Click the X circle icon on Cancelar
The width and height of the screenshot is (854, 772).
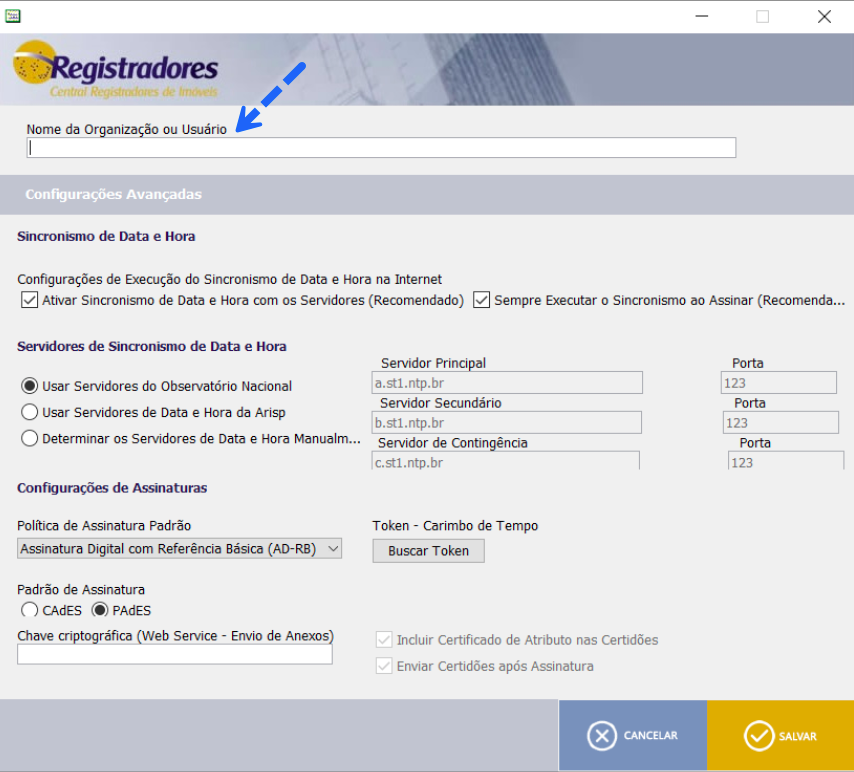[600, 735]
